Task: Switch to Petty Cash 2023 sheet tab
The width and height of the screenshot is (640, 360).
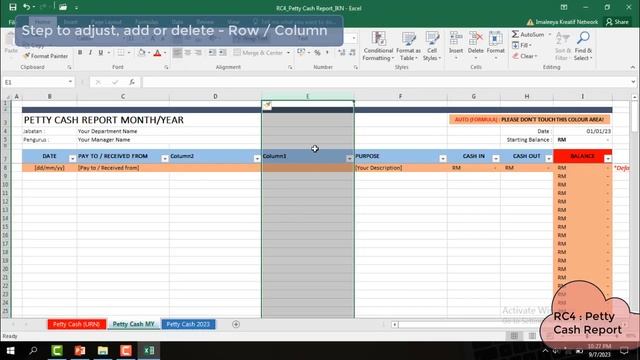Action: click(188, 324)
